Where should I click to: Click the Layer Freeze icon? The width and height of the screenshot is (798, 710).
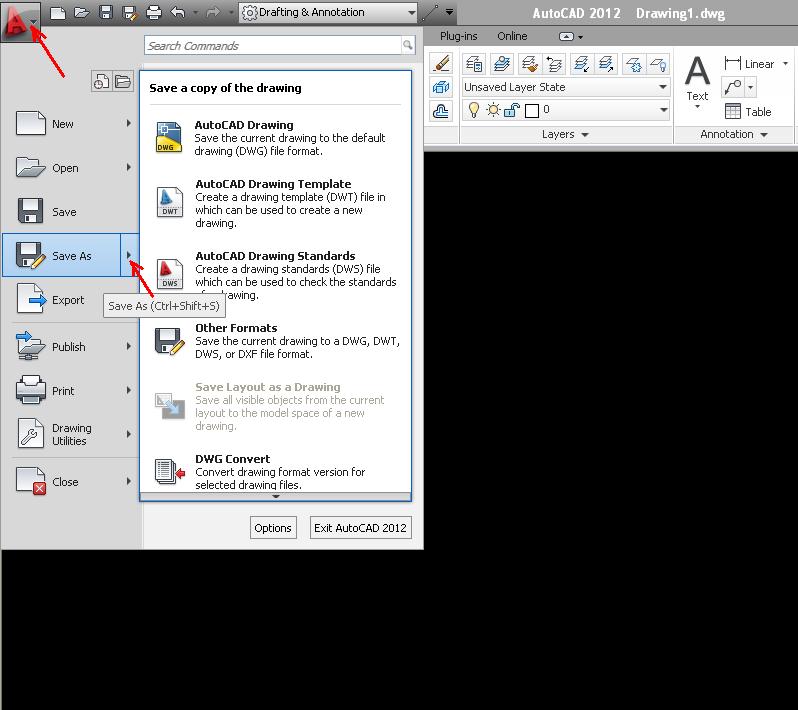[x=634, y=64]
